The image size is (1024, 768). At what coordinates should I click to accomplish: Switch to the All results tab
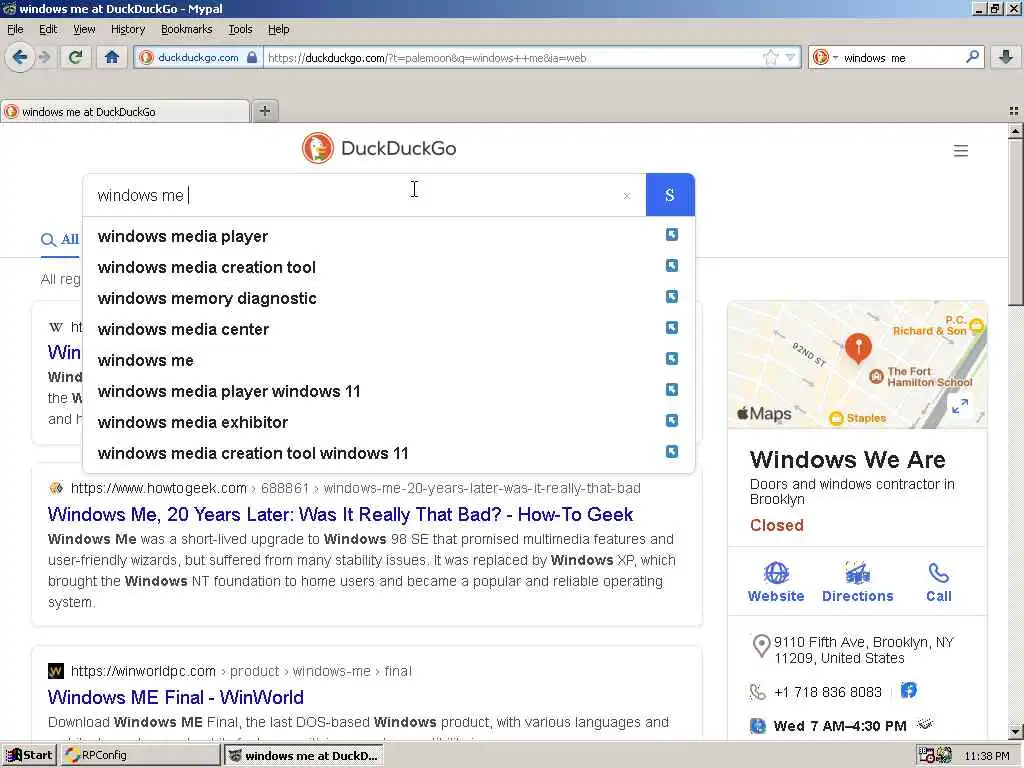tap(60, 240)
